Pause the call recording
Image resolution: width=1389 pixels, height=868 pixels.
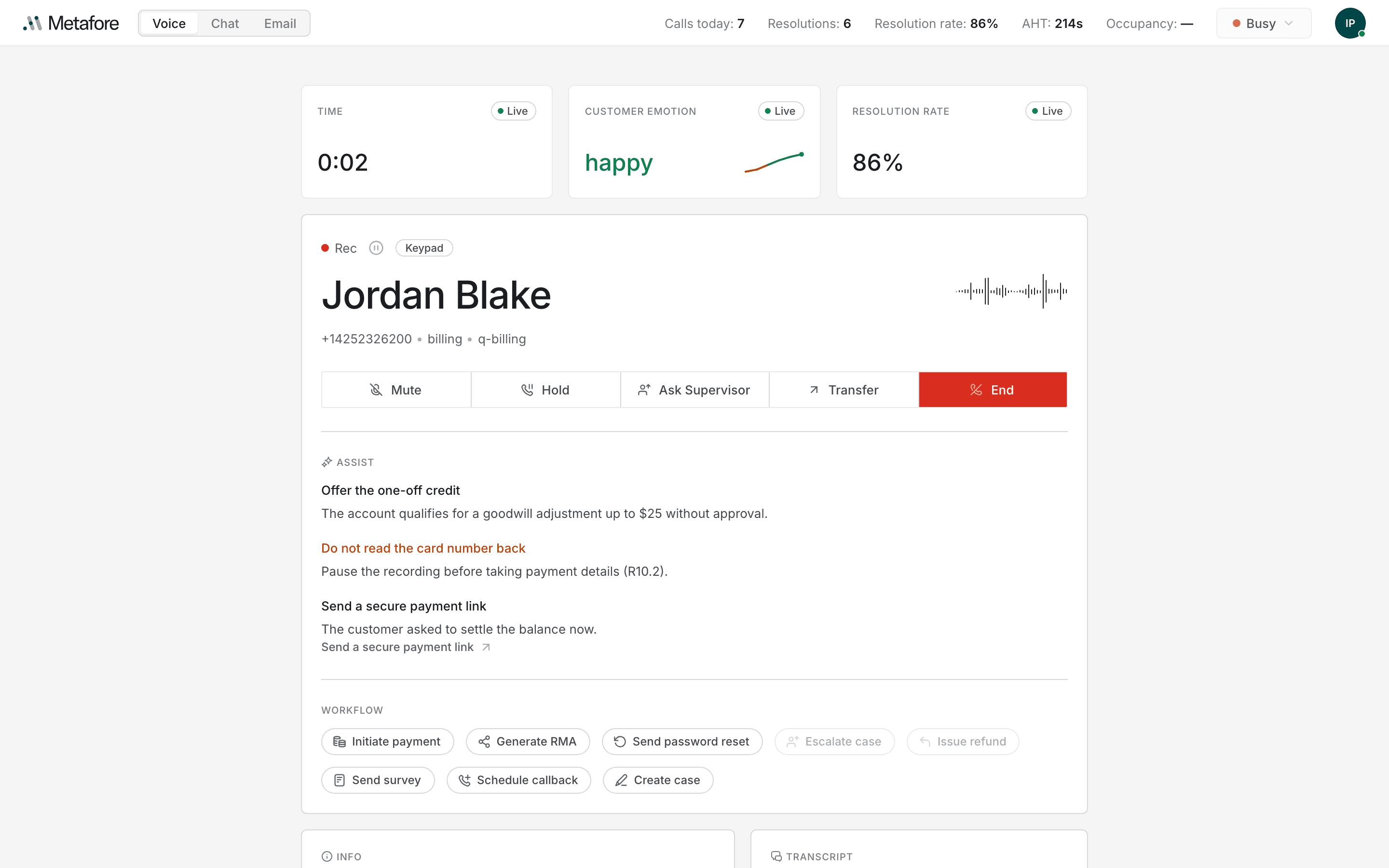click(376, 248)
